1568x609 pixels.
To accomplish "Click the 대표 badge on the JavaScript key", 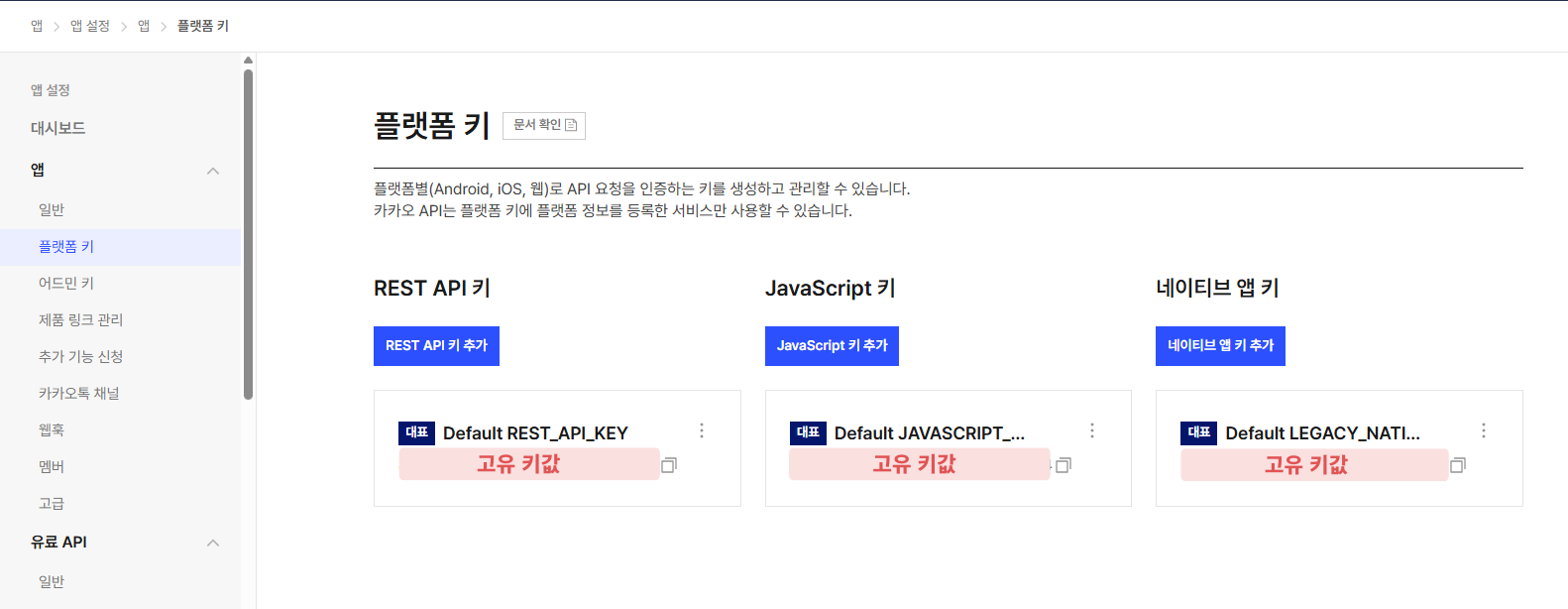I will (808, 432).
